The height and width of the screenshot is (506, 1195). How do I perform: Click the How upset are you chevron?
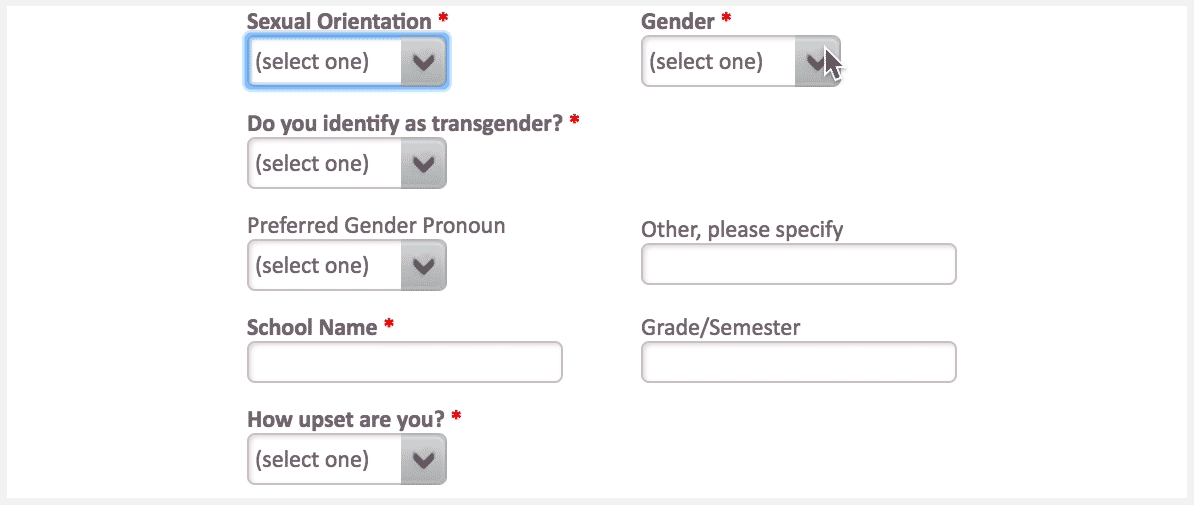click(x=424, y=460)
